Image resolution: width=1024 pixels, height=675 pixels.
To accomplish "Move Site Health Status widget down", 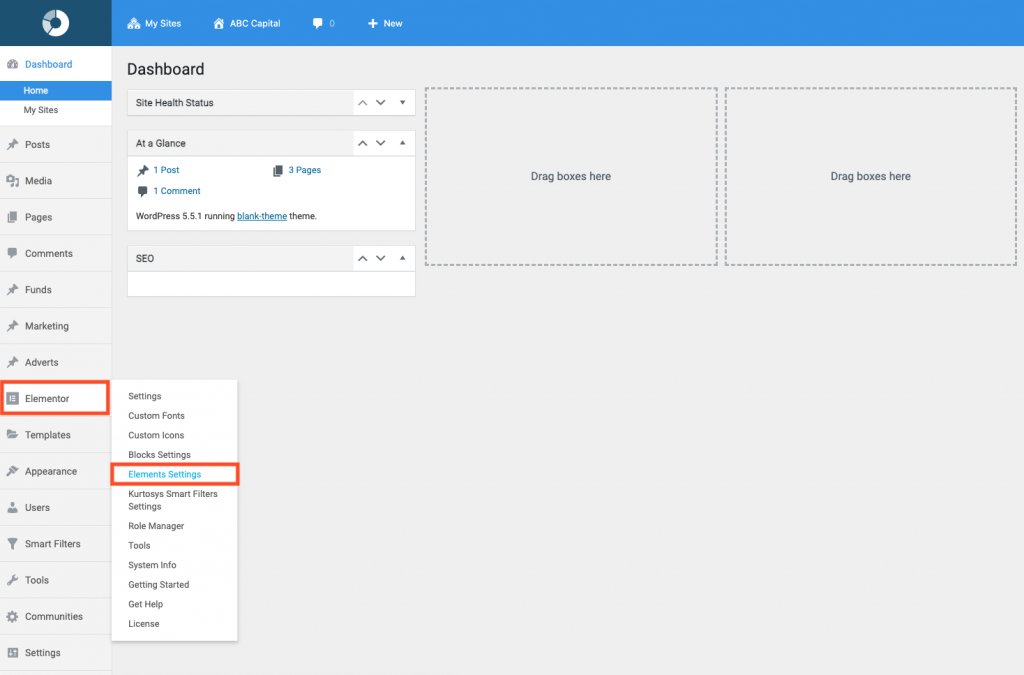I will [381, 102].
